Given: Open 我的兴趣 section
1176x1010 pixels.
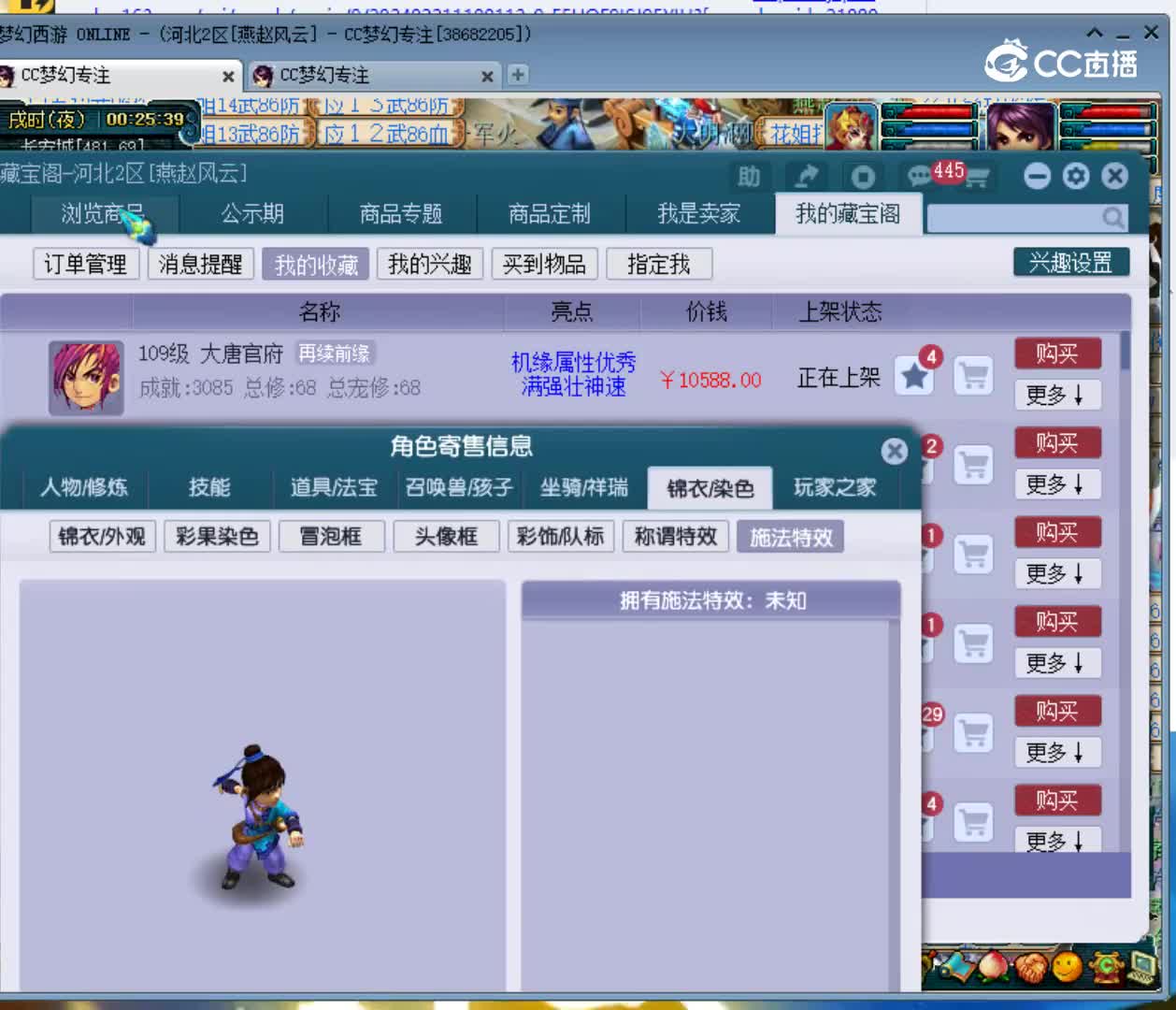Looking at the screenshot, I should [x=430, y=265].
